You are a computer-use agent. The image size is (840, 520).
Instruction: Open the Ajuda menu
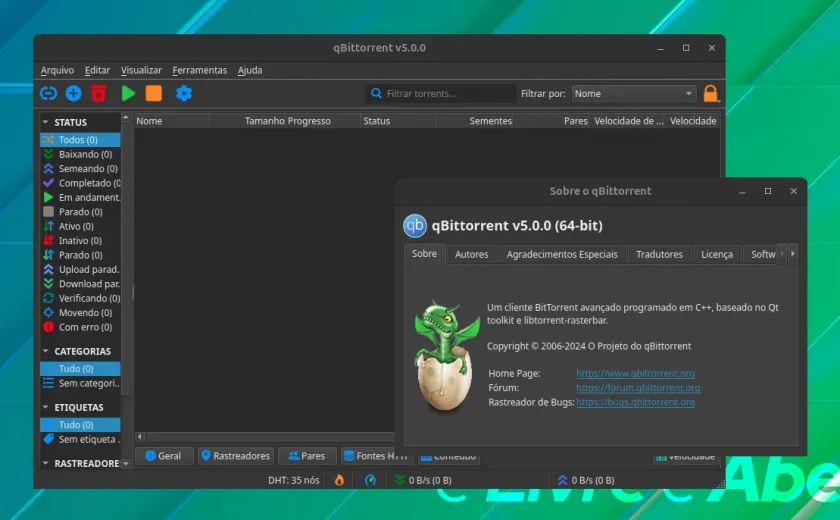point(250,70)
